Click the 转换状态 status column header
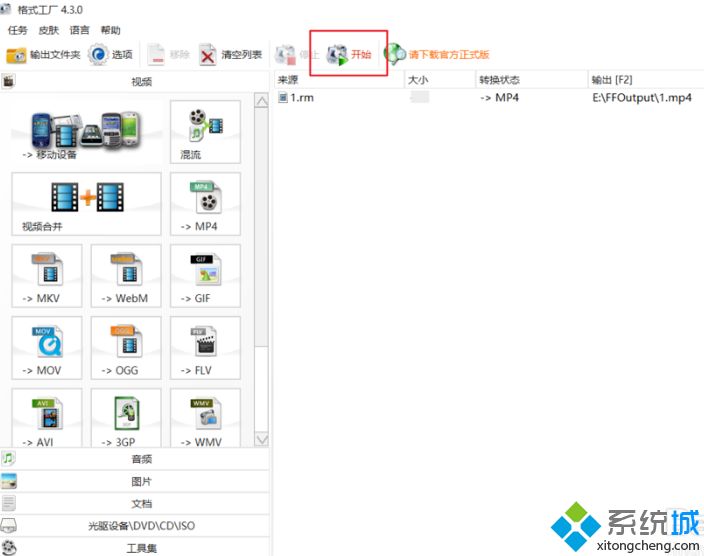 (x=532, y=80)
